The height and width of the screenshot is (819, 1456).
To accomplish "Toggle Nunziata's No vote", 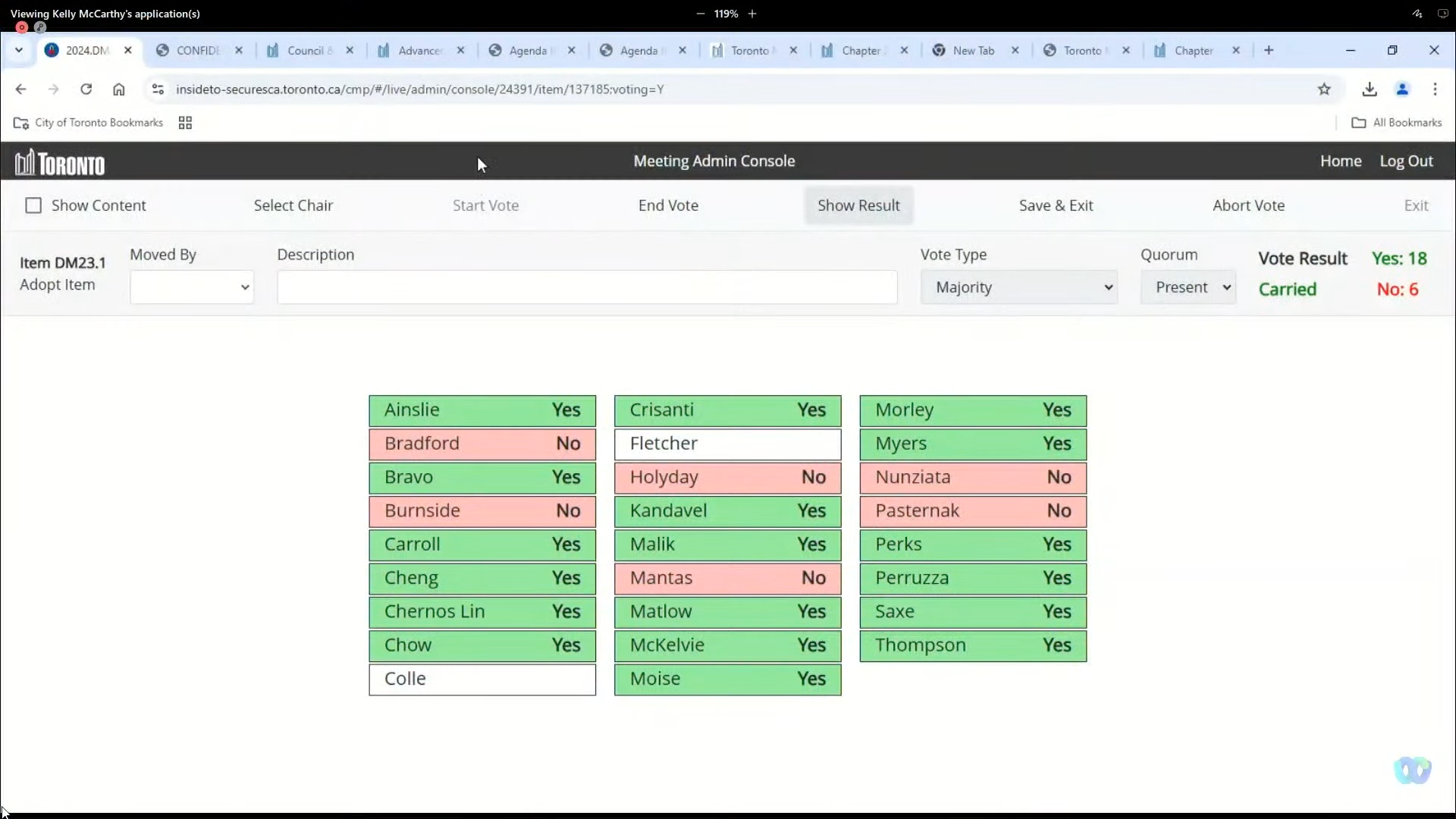I will pos(973,477).
